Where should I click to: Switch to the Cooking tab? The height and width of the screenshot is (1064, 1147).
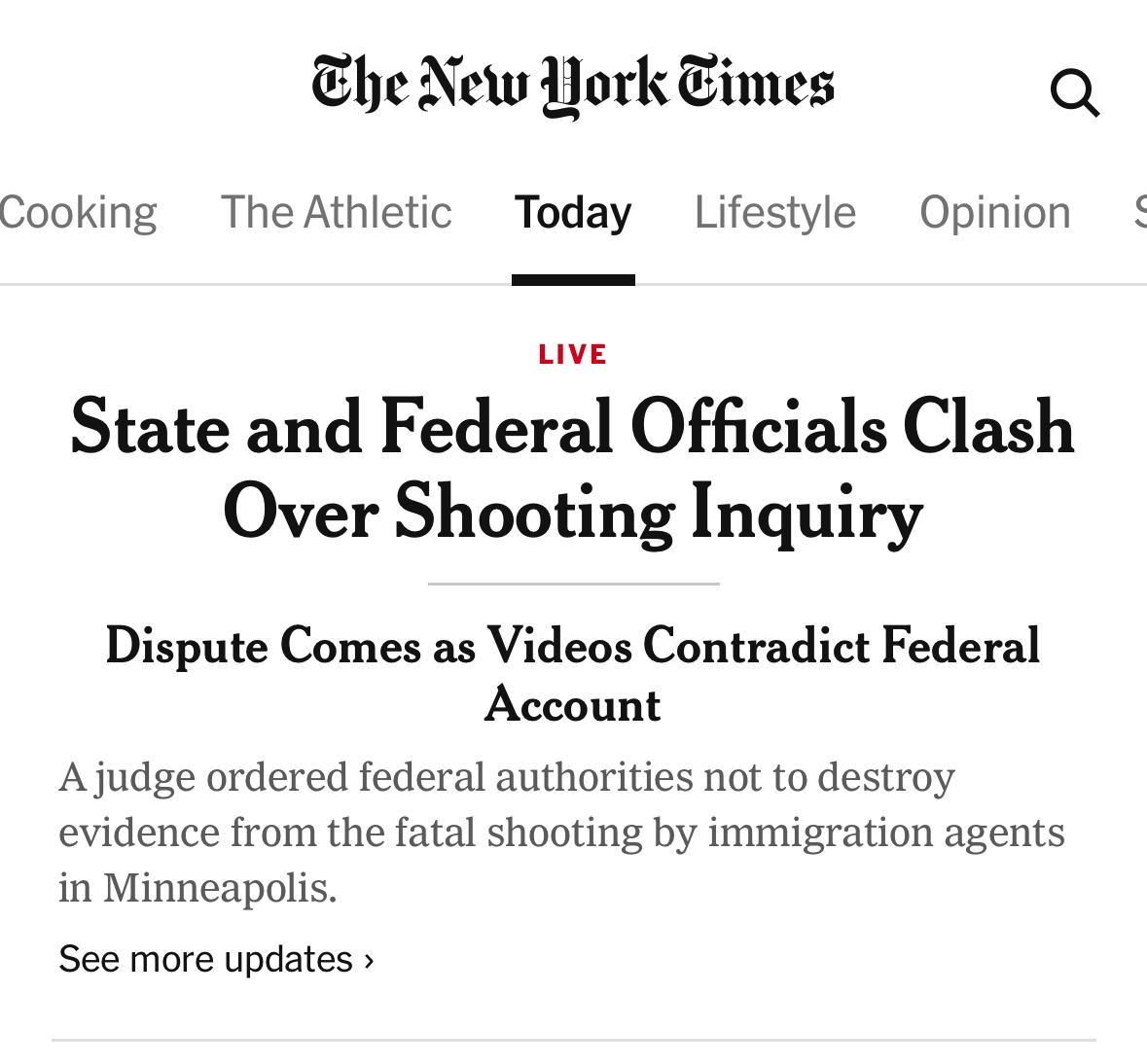coord(78,212)
